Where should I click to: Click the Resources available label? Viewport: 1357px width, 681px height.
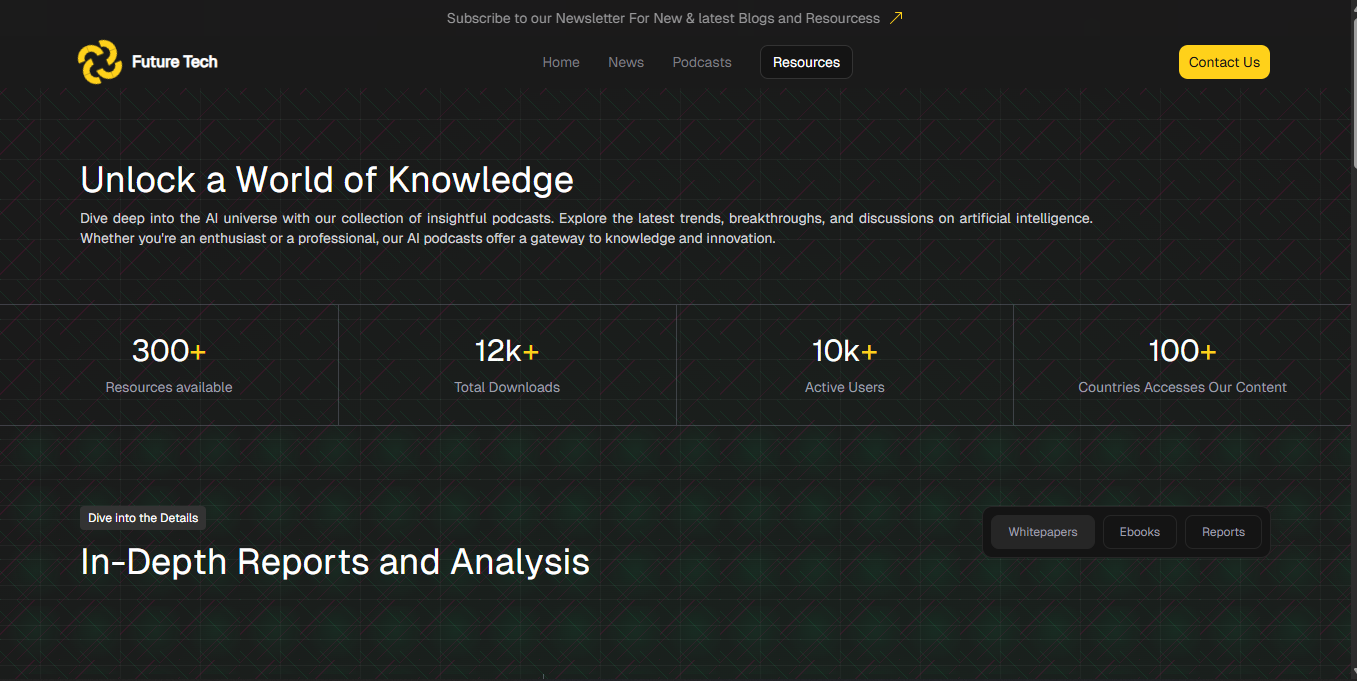[169, 387]
